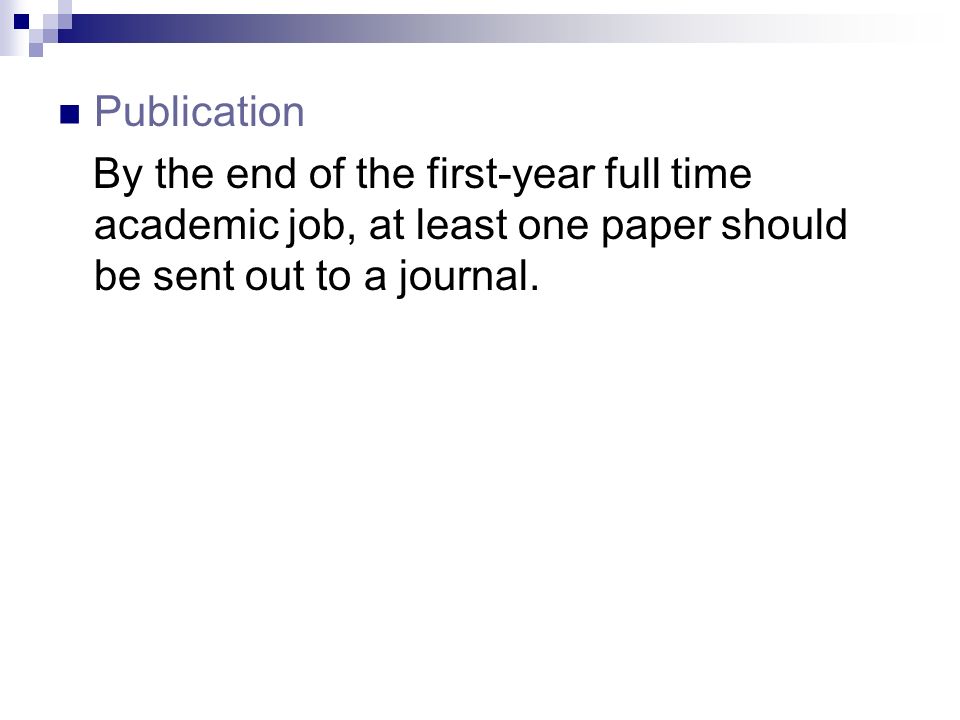This screenshot has width=960, height=720.
Task: Click the dark navy square in header corner
Action: 21,21
